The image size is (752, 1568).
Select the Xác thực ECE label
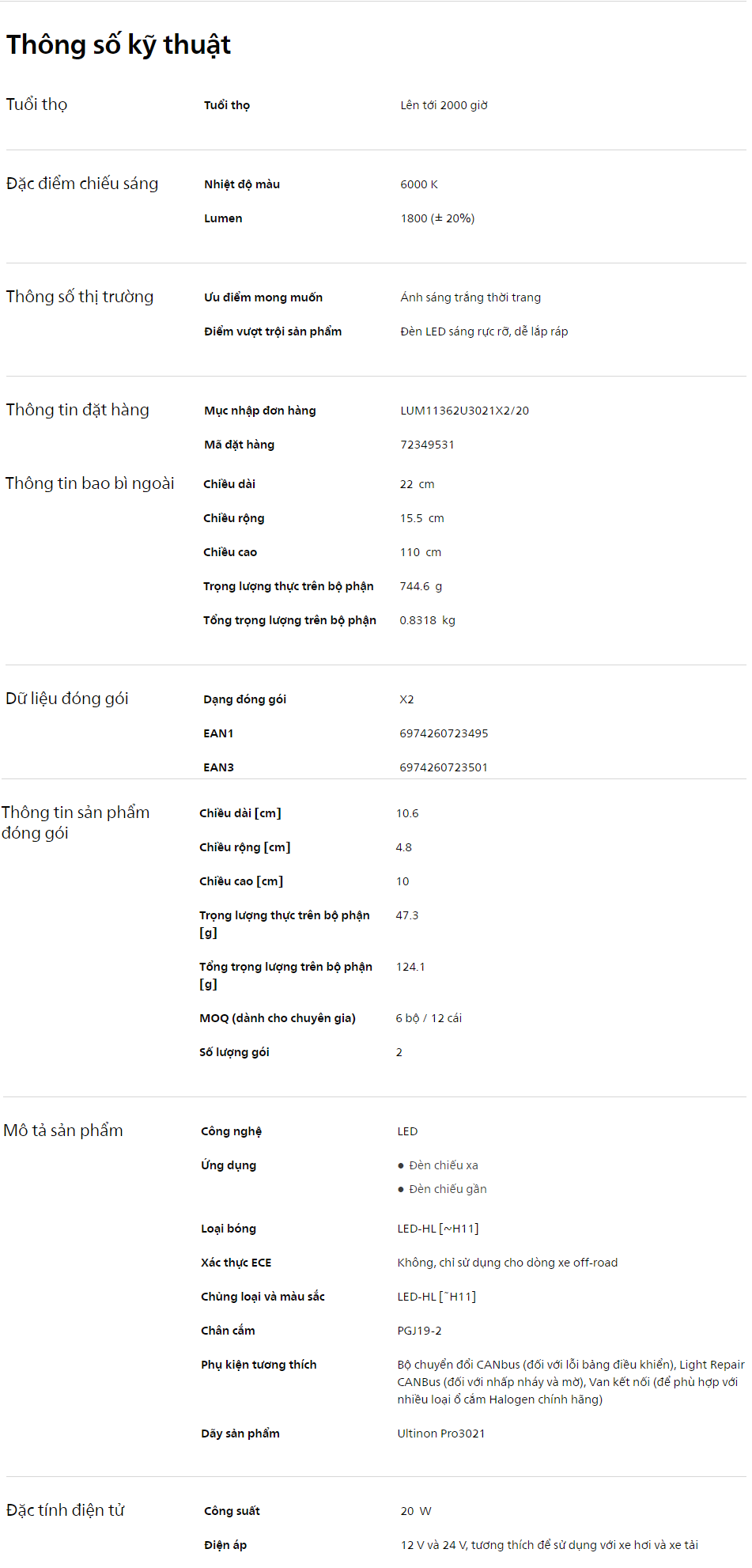coord(236,1263)
